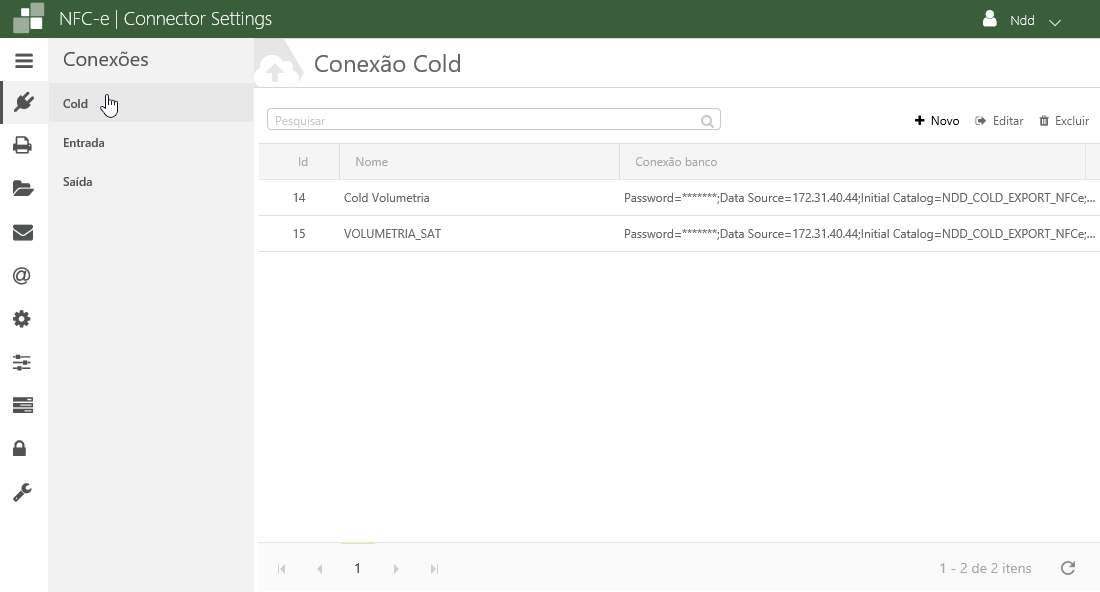
Task: Open the plug connections sidebar icon
Action: point(23,102)
